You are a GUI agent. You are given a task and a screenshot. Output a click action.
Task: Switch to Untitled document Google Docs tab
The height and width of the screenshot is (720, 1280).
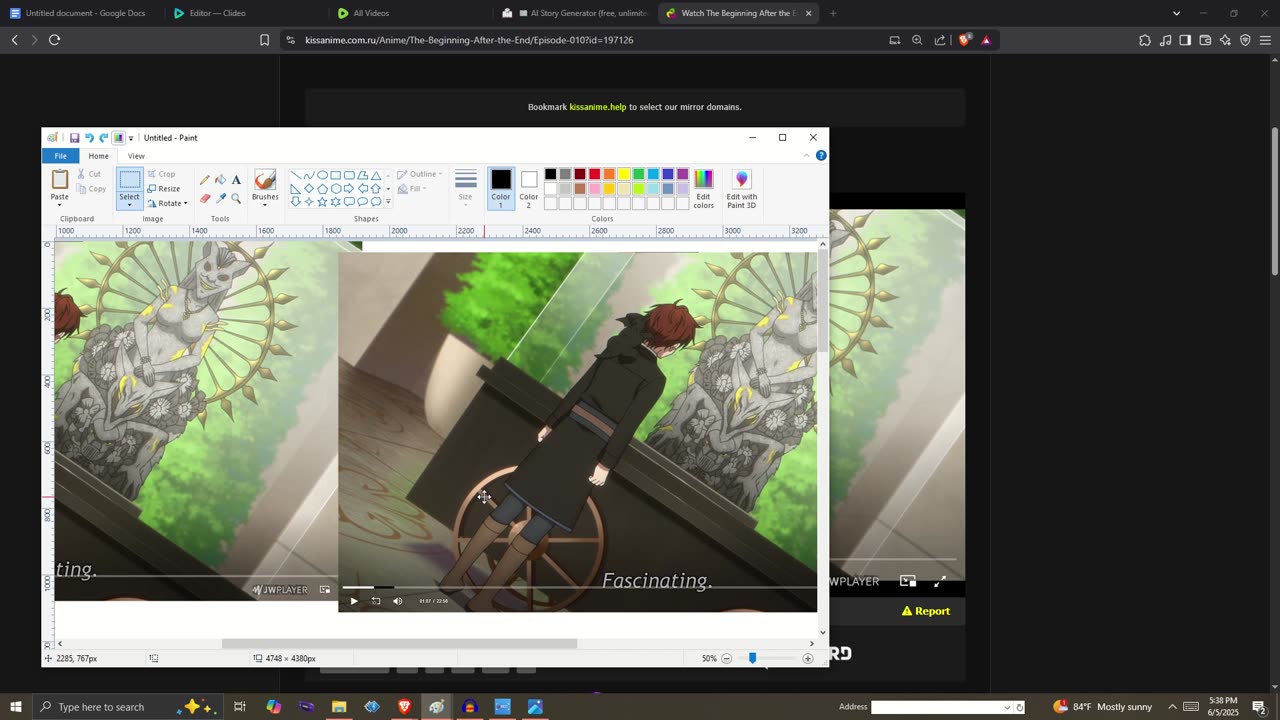click(x=78, y=13)
